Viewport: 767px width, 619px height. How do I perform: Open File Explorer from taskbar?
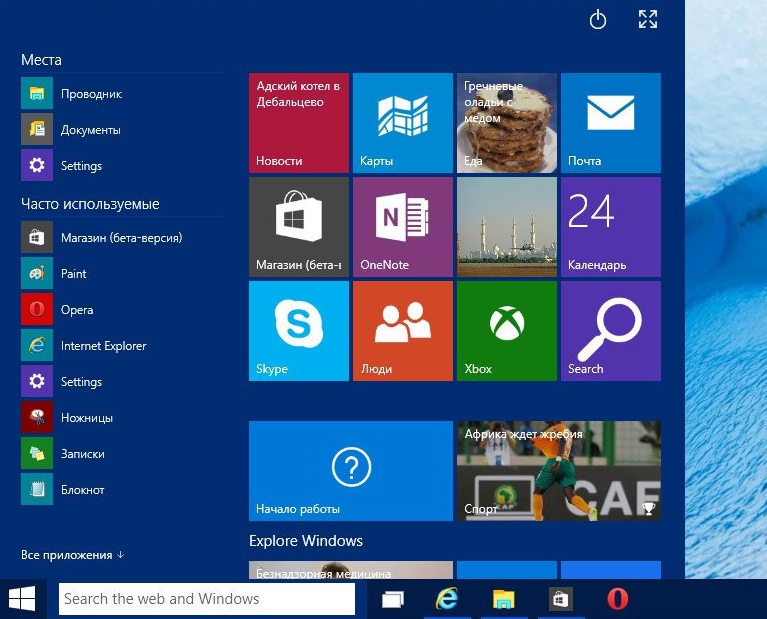click(504, 599)
